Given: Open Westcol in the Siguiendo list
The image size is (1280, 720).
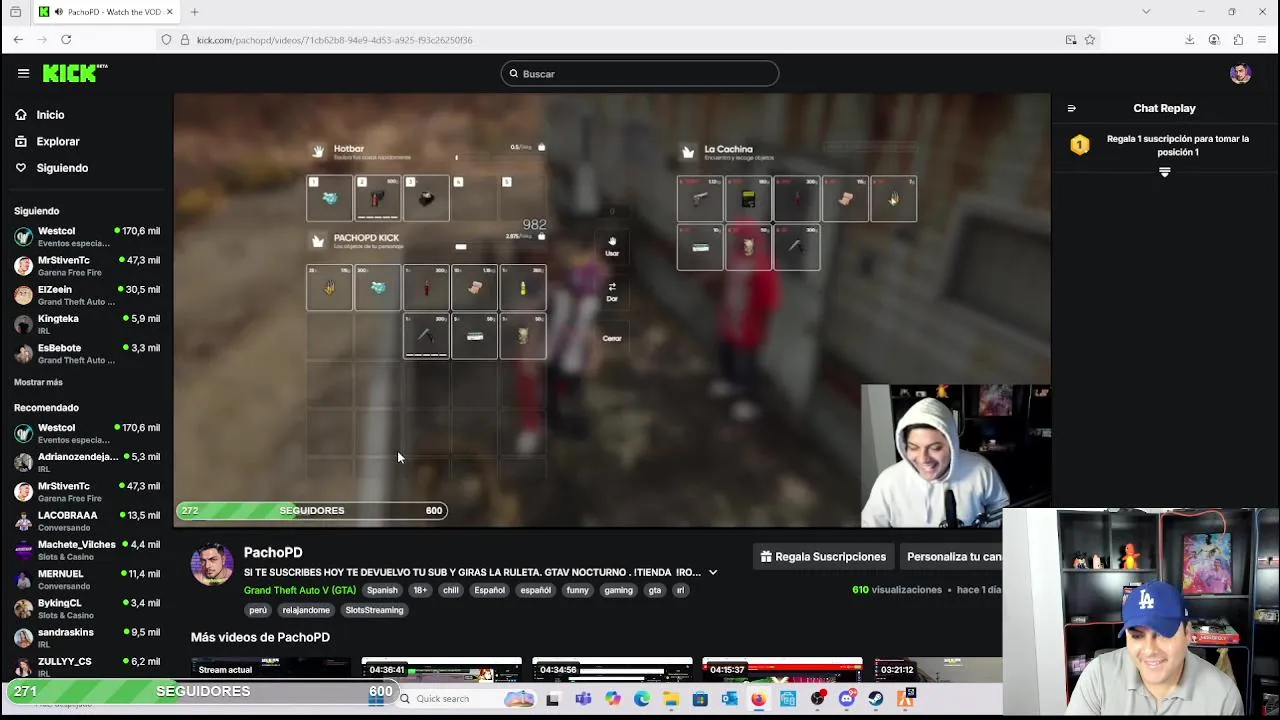Looking at the screenshot, I should [x=87, y=237].
